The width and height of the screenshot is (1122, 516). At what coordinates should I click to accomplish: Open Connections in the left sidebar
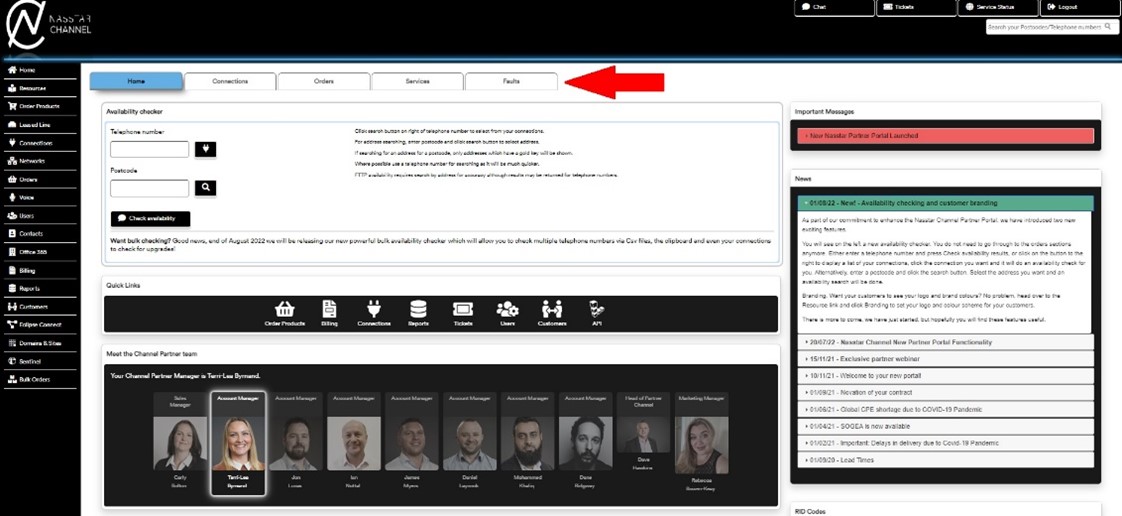click(39, 143)
